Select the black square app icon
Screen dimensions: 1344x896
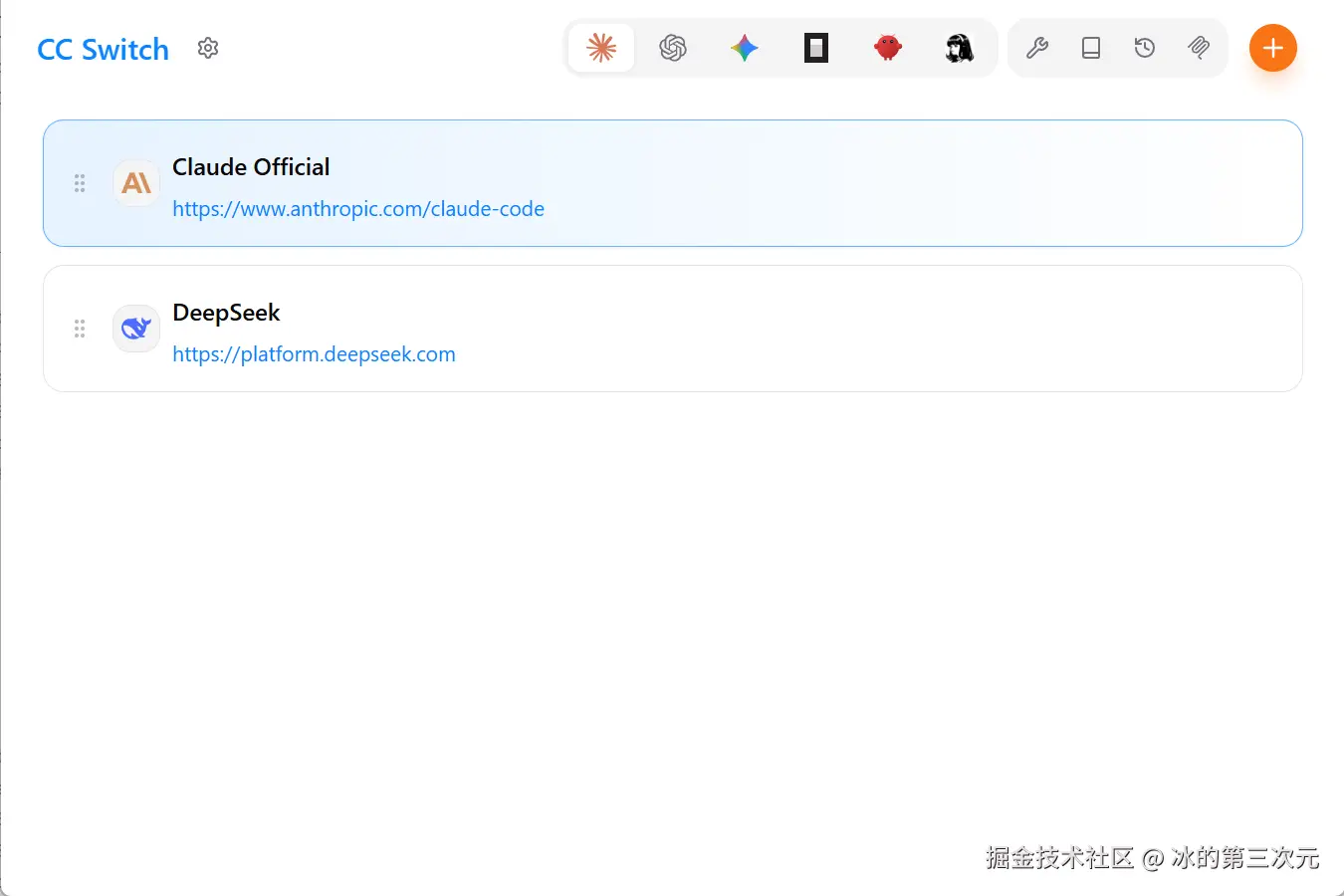pos(816,48)
